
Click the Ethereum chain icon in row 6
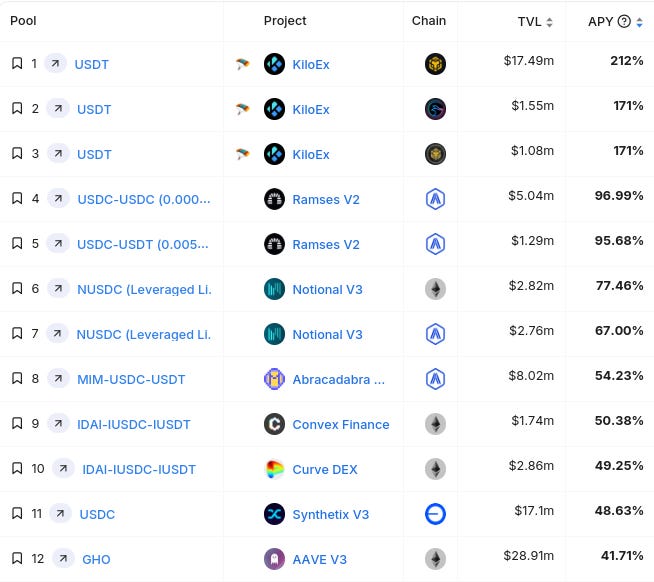[x=435, y=289]
